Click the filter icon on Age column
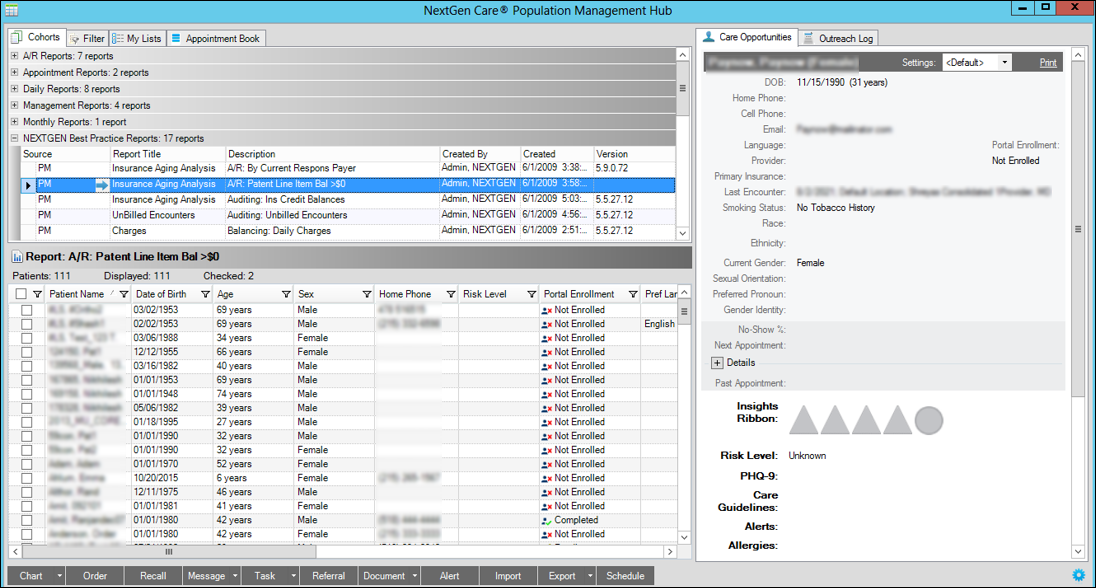1096x588 pixels. pos(286,294)
